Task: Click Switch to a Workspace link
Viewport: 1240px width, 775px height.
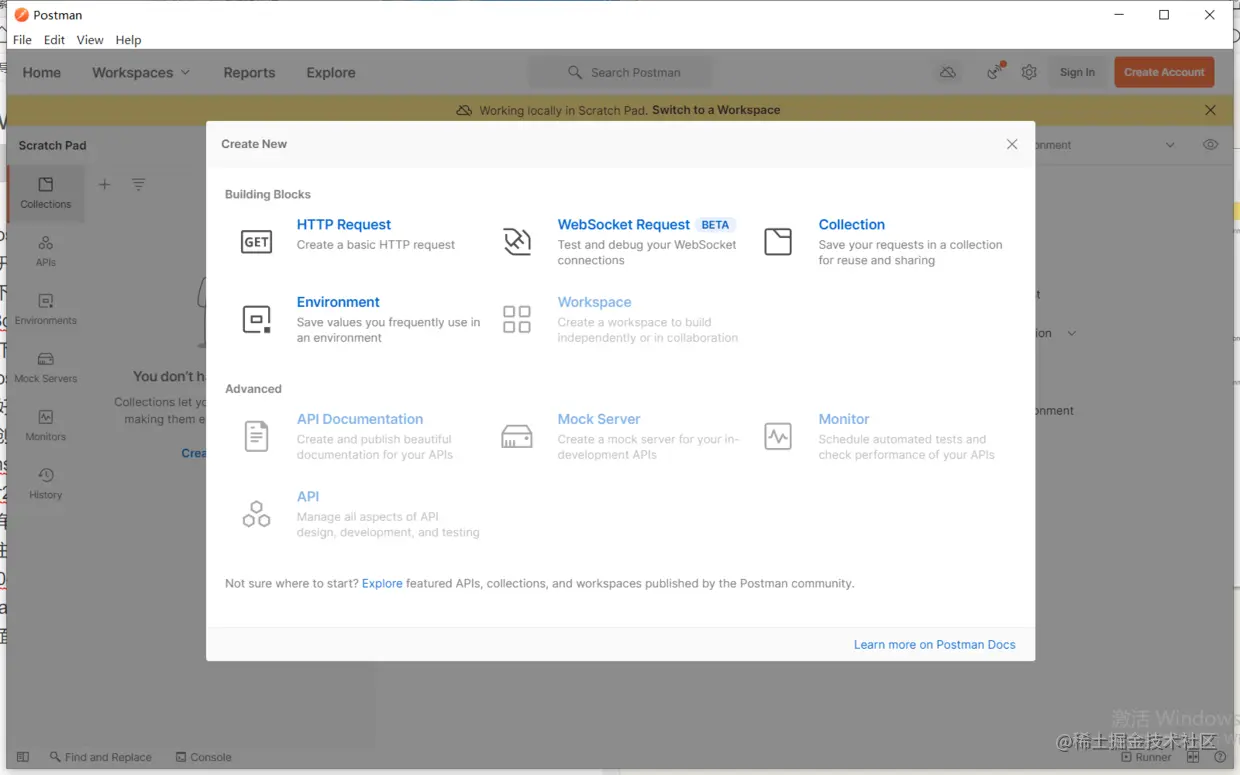Action: [x=716, y=110]
